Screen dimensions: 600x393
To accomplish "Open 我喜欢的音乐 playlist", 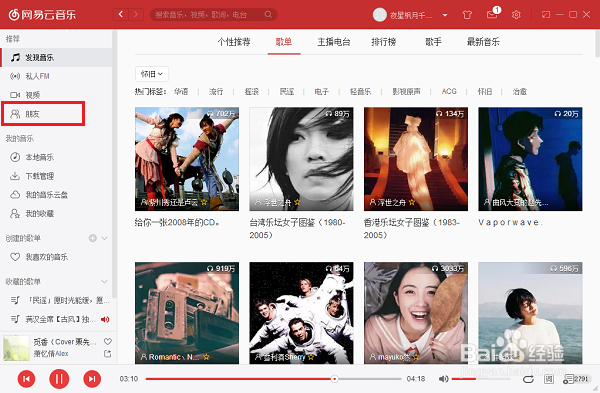I will (x=57, y=257).
